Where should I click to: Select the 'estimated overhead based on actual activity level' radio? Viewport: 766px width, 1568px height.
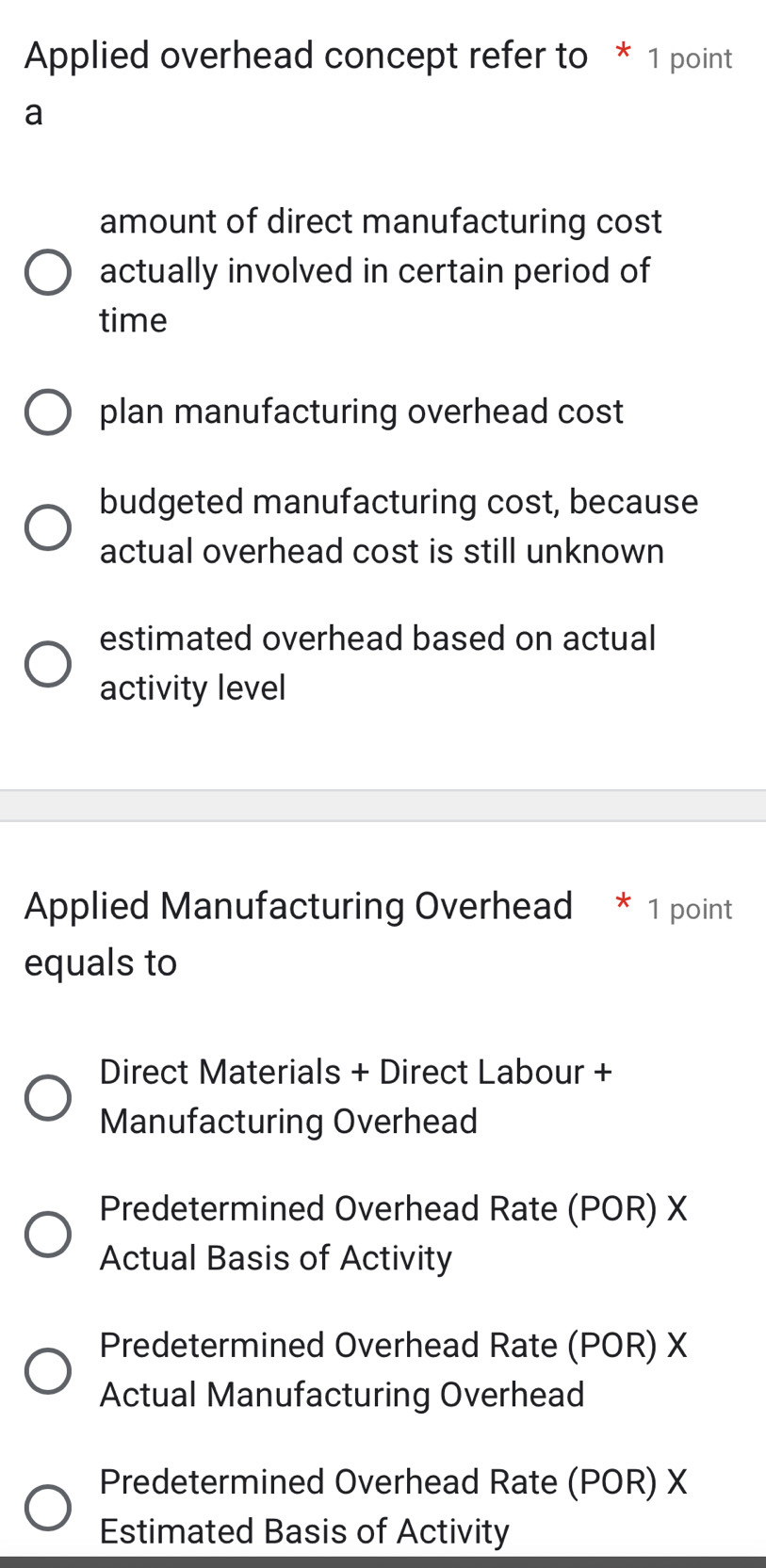47,664
